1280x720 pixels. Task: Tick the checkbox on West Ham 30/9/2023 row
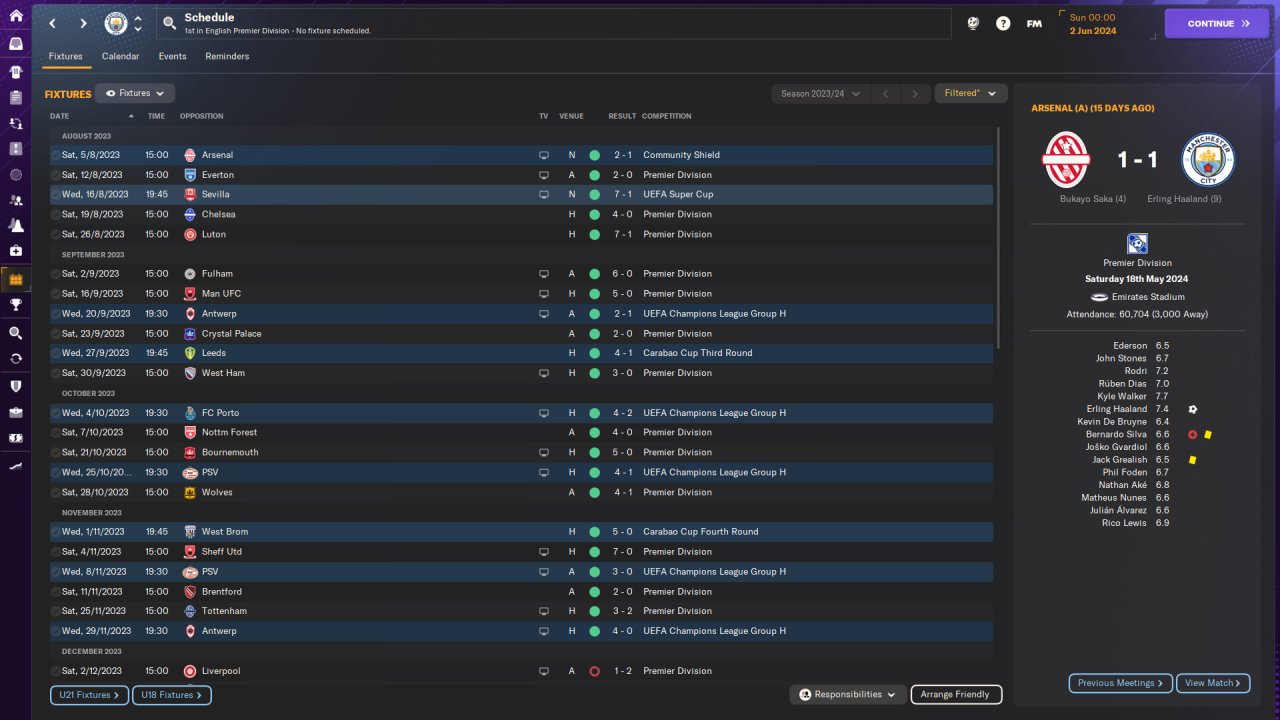(56, 373)
